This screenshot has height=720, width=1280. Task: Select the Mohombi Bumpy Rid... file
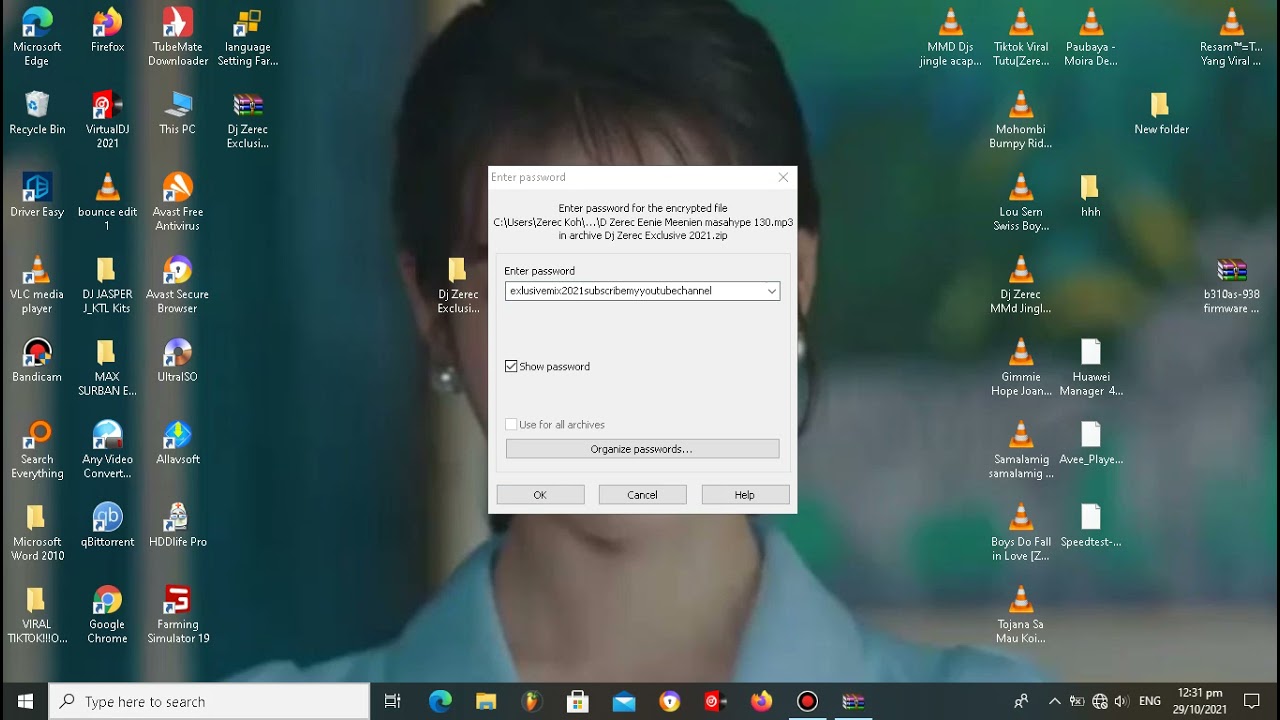click(1021, 120)
